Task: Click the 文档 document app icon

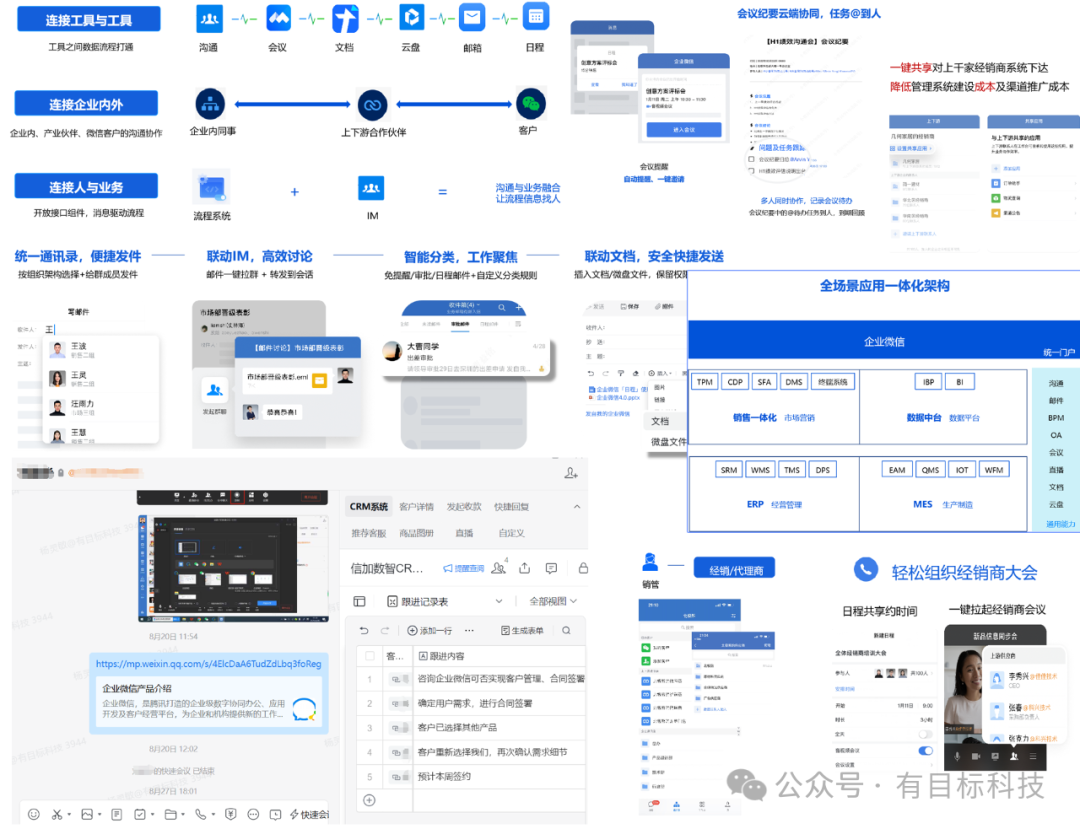Action: [x=345, y=19]
